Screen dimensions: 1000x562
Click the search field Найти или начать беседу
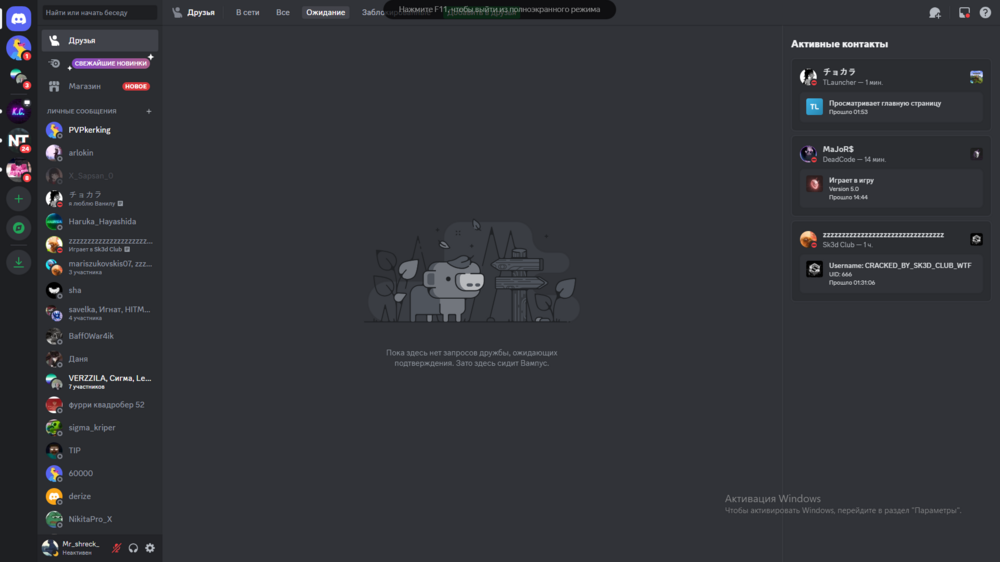click(99, 12)
